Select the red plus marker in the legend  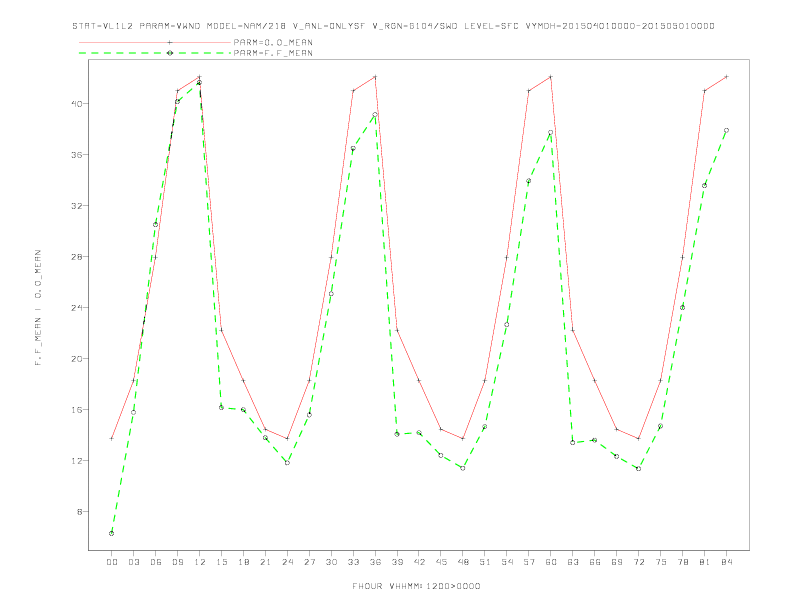[170, 42]
